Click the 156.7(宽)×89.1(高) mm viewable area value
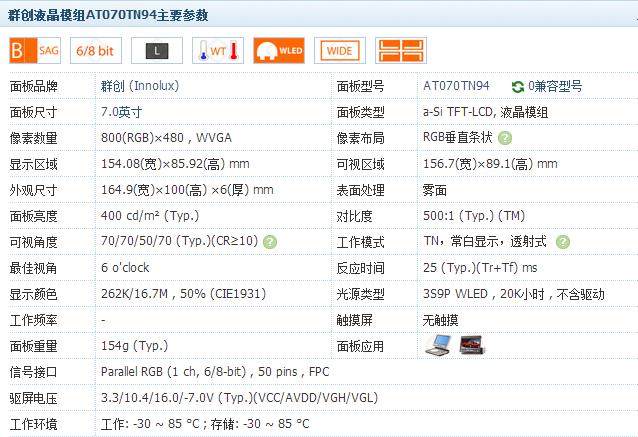Screen dimensions: 638x437 490,164
